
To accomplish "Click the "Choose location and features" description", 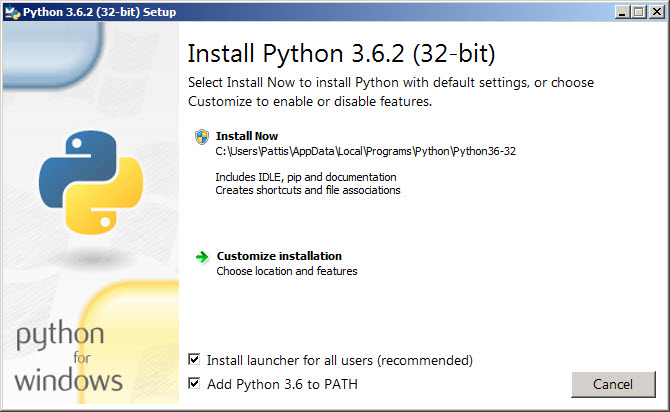I will point(287,271).
